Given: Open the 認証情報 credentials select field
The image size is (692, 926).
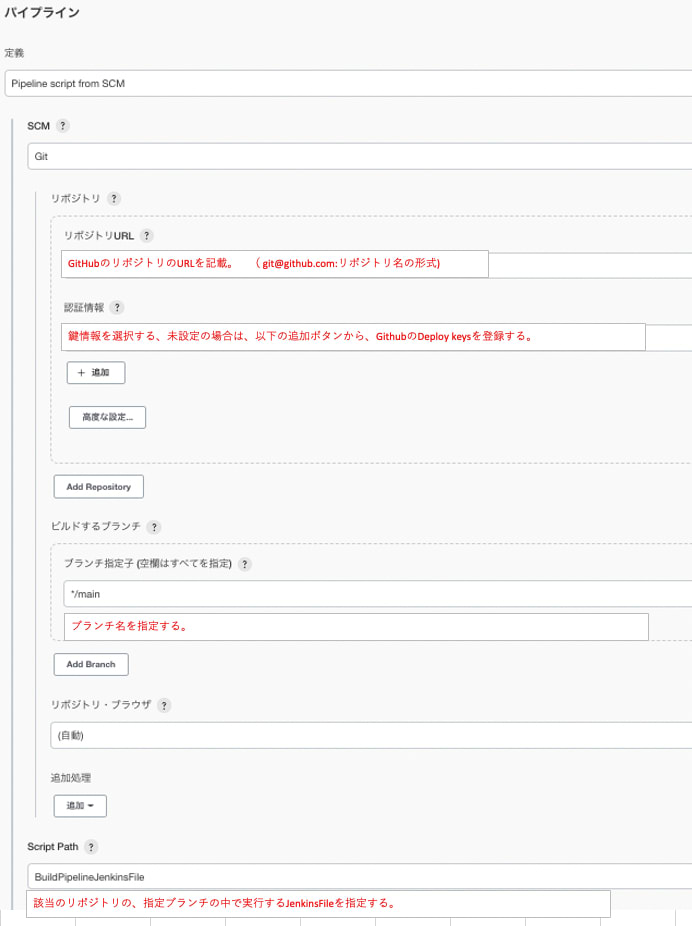Looking at the screenshot, I should click(x=377, y=337).
